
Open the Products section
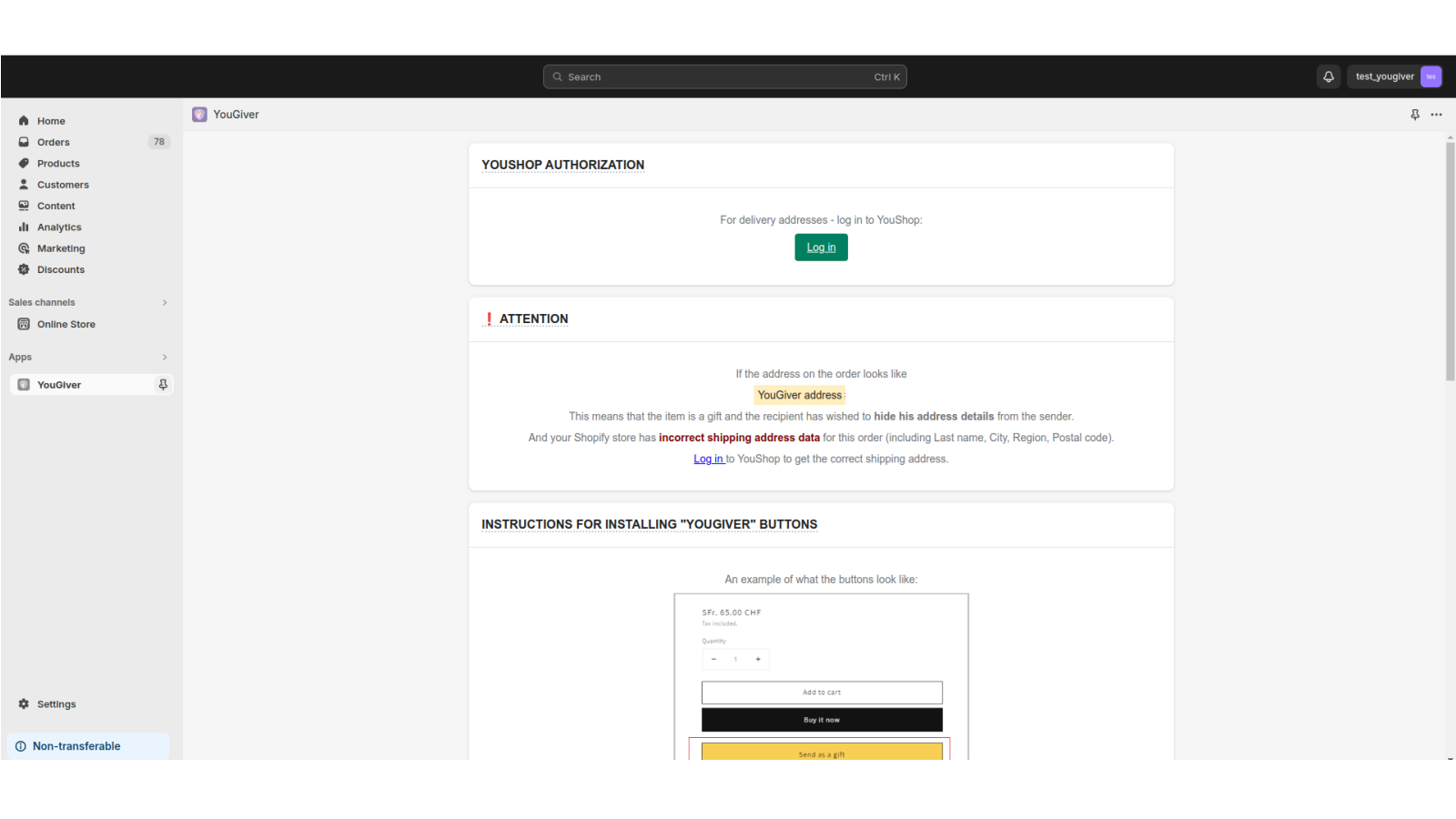pos(58,163)
